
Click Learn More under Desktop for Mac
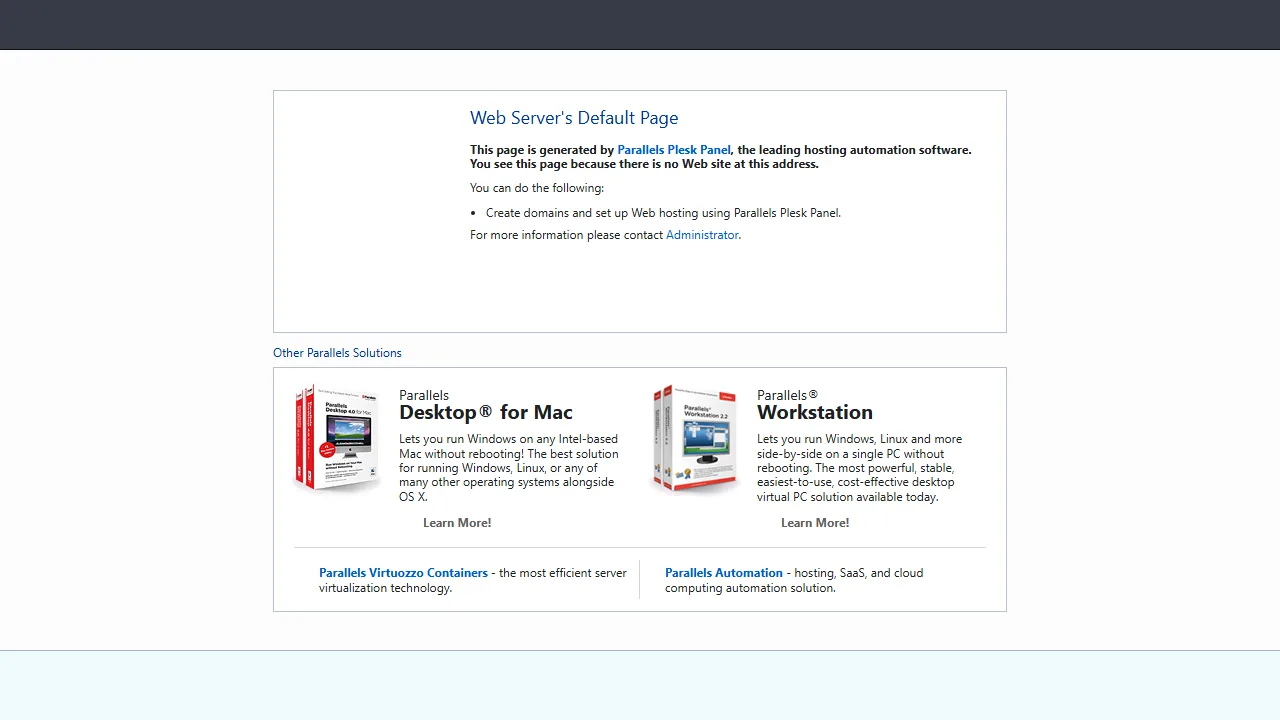coord(457,523)
